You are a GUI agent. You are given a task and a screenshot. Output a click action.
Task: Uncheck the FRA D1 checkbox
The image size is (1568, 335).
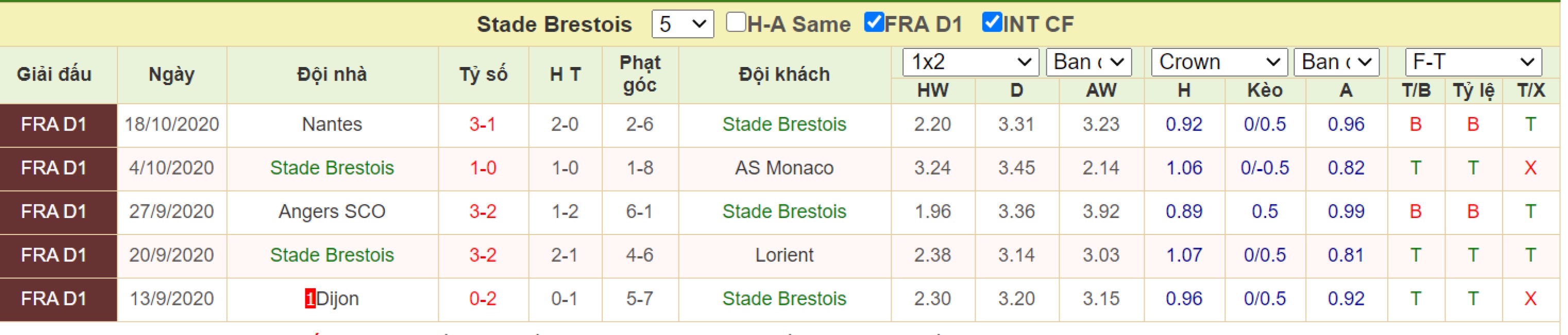point(874,22)
